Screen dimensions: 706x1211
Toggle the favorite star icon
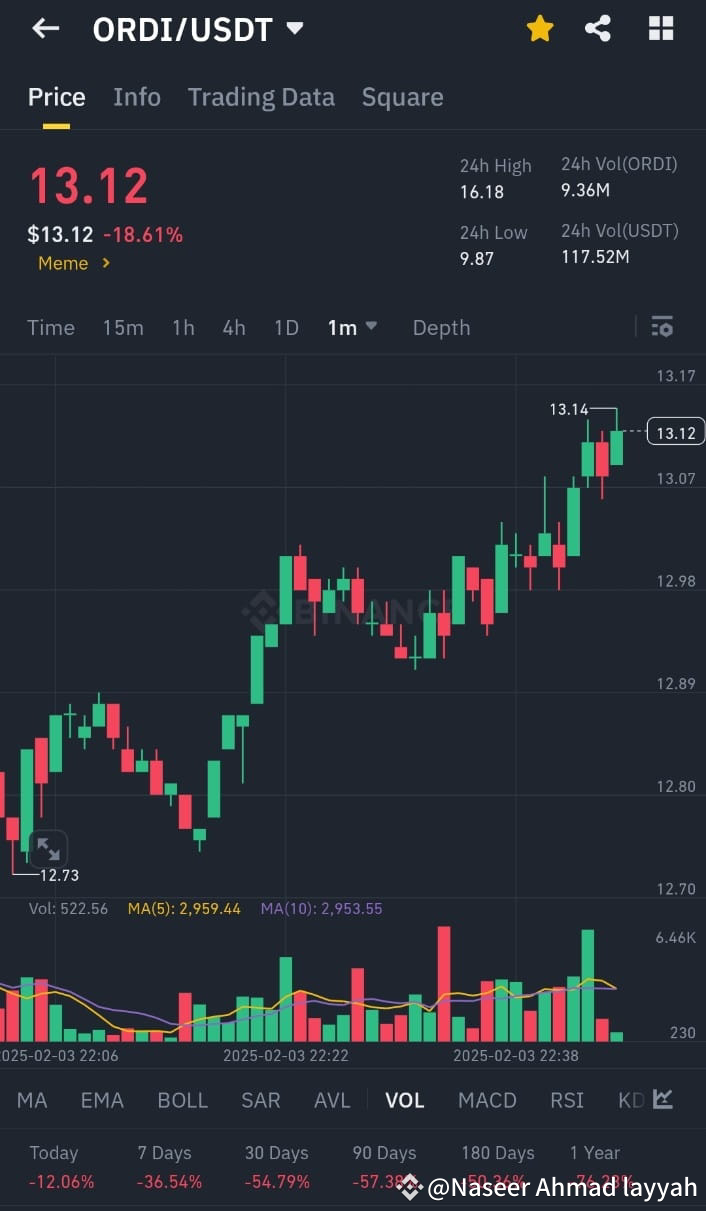pos(540,28)
